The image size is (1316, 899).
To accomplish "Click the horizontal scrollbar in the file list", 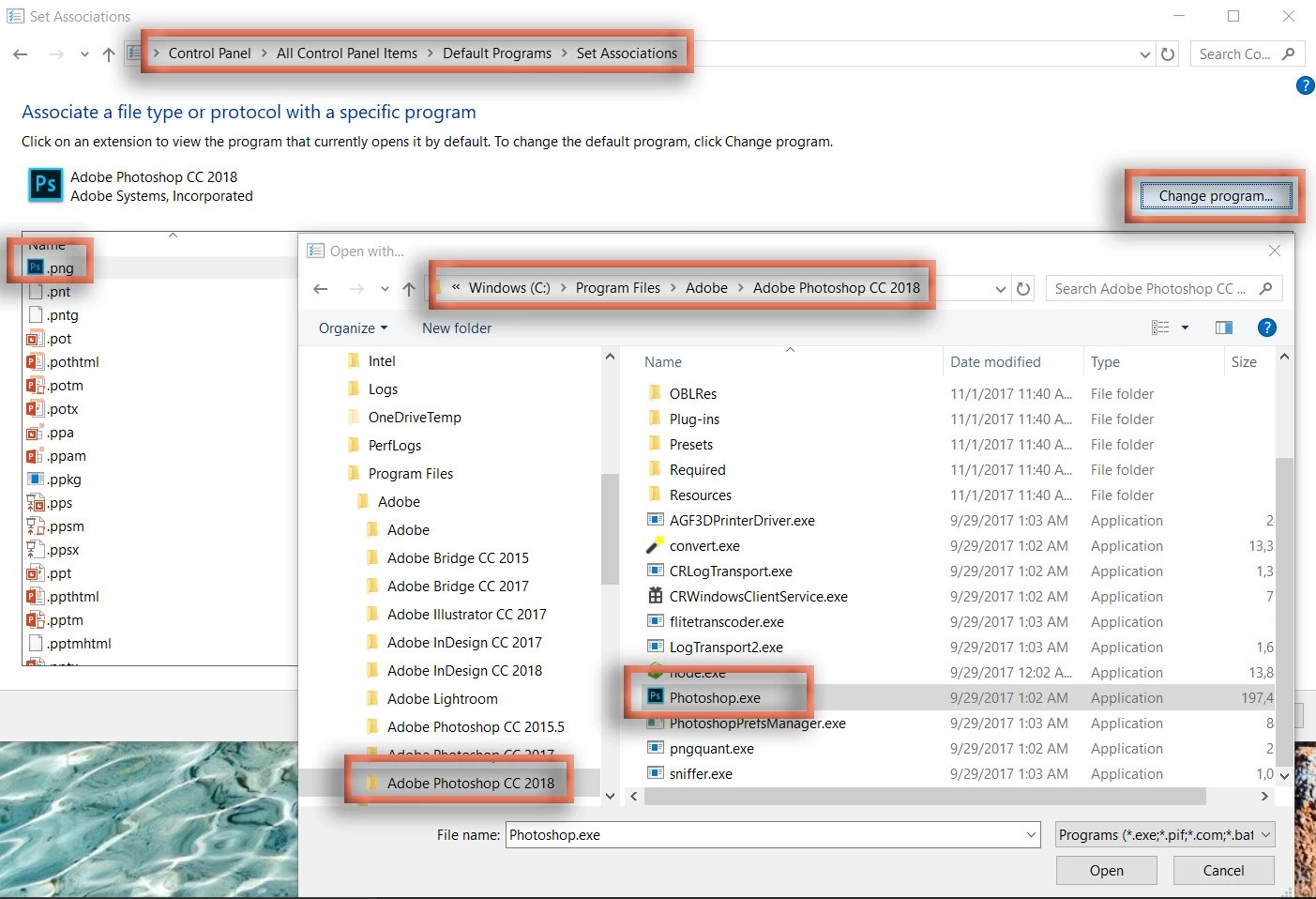I will 924,796.
